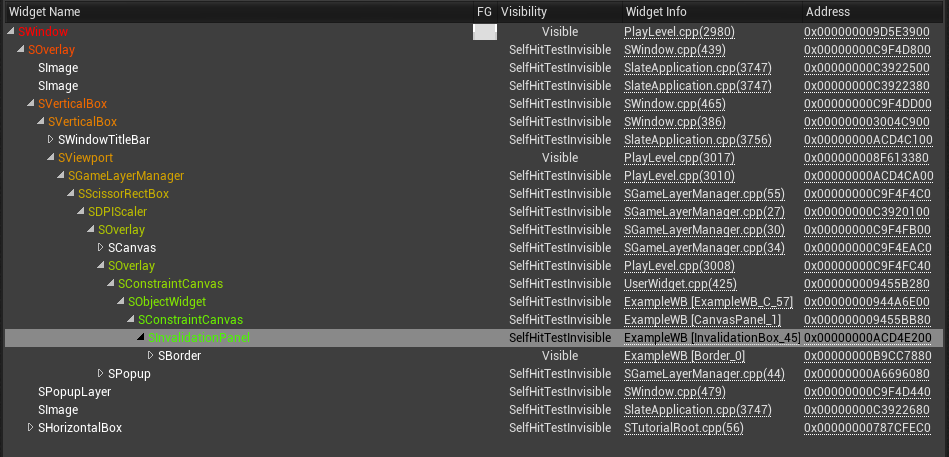
Task: Select the SPopupLayer tree row
Action: [474, 392]
